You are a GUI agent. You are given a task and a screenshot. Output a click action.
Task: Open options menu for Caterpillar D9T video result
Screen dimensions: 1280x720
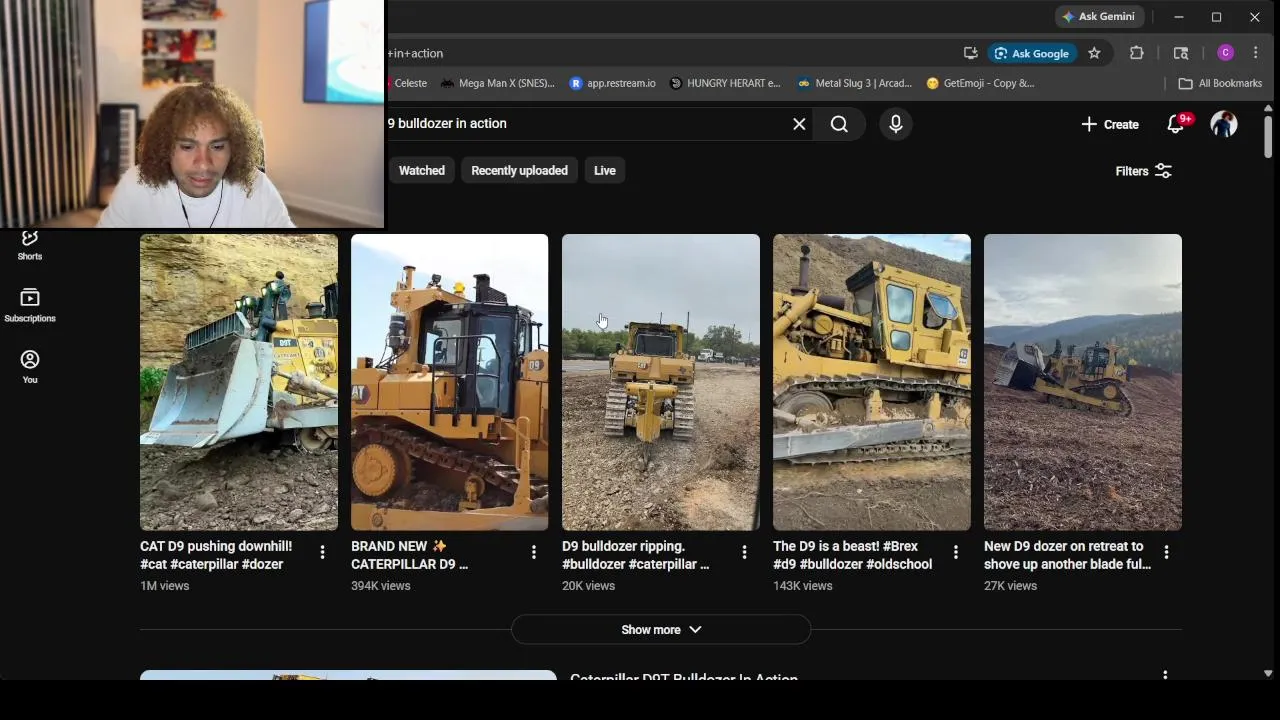click(1165, 676)
